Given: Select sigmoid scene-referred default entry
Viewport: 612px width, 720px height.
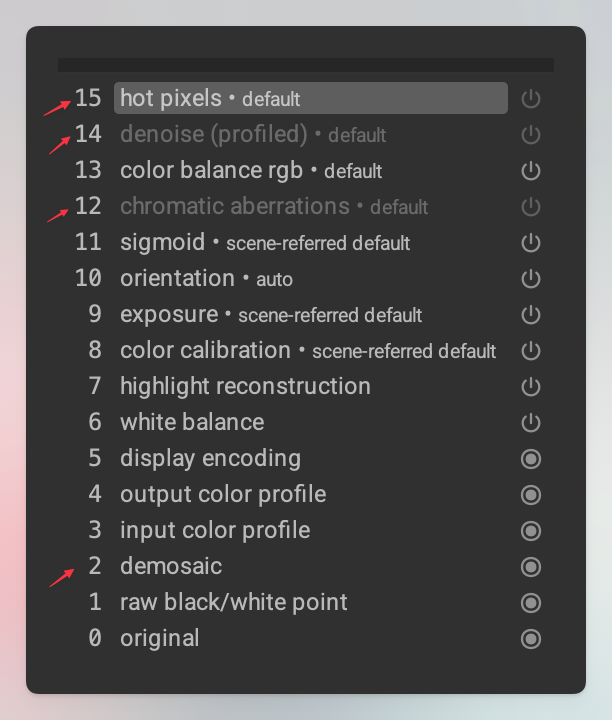Looking at the screenshot, I should 264,243.
